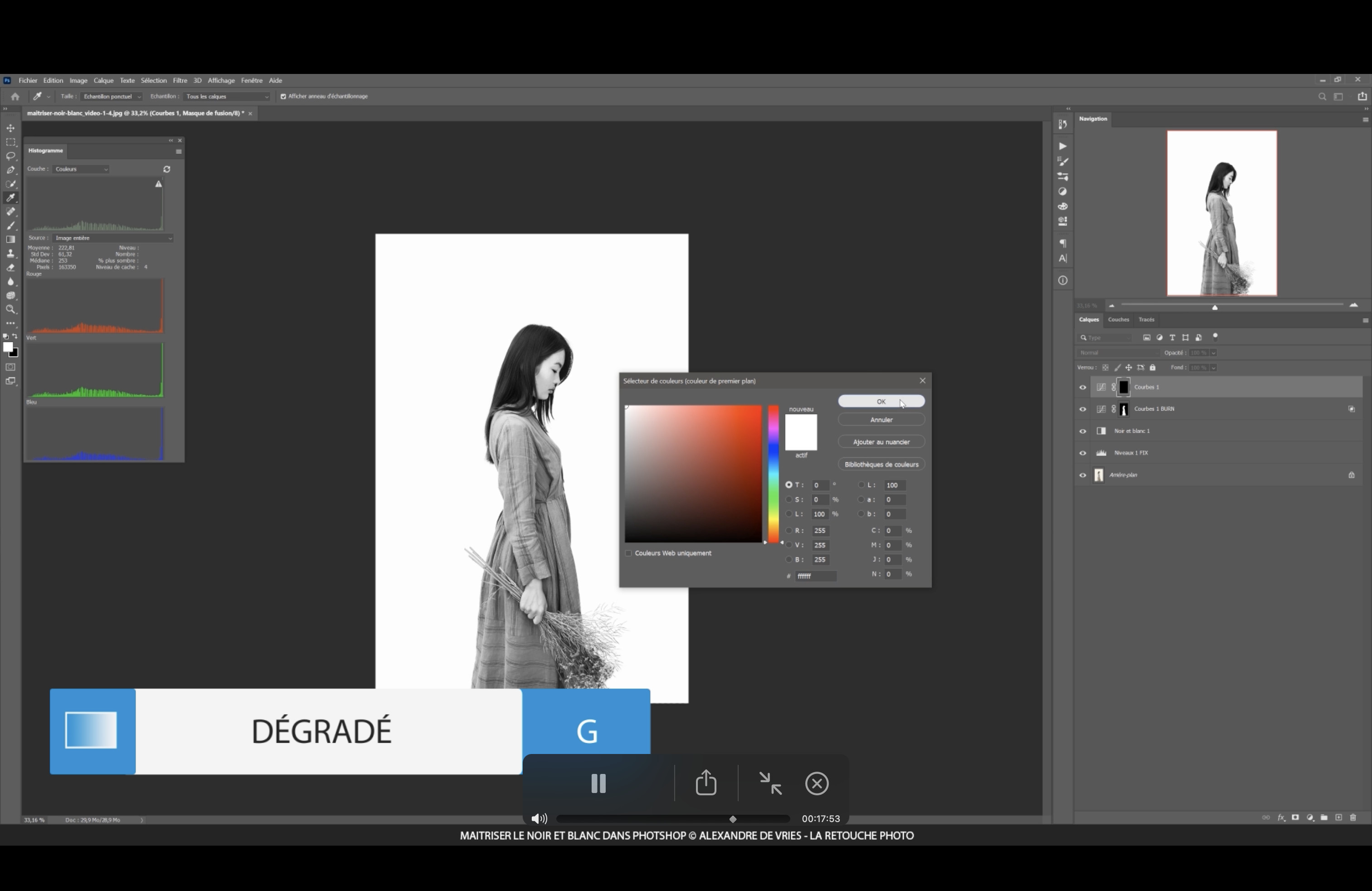Select the Eraser tool
Viewport: 1372px width, 891px height.
click(x=10, y=268)
